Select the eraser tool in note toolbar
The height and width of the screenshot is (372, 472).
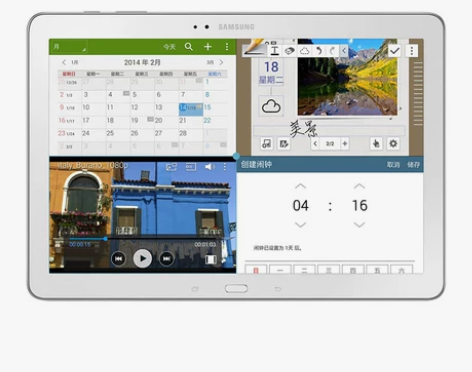[289, 51]
